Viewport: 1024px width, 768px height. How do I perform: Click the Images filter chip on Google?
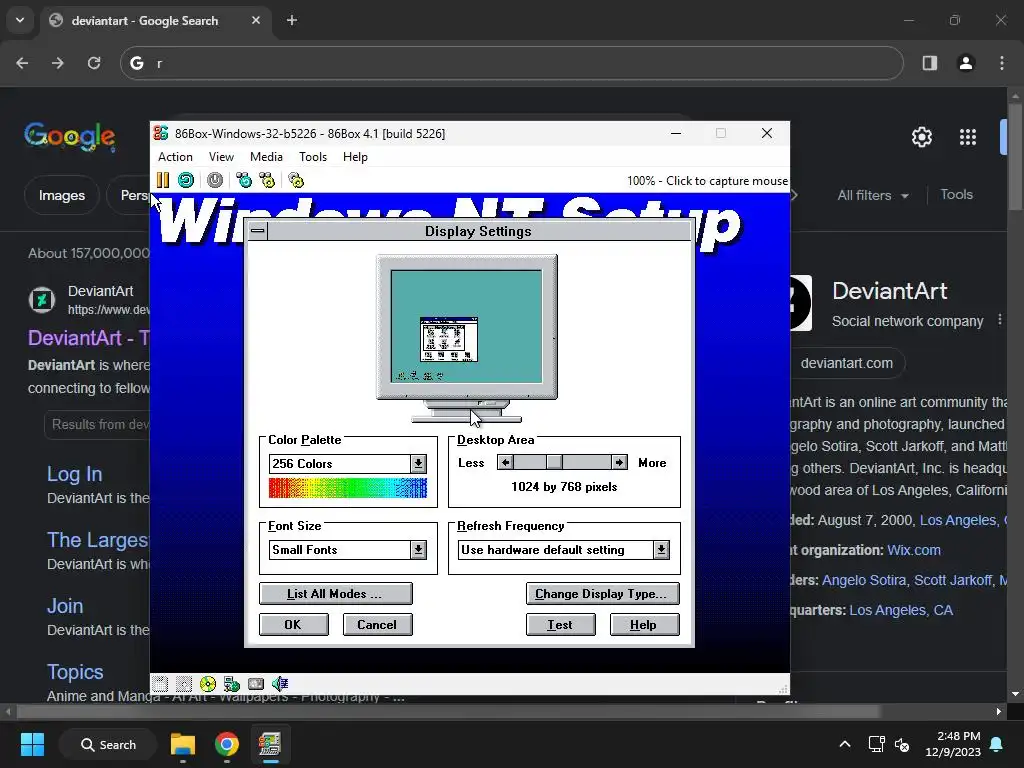61,195
